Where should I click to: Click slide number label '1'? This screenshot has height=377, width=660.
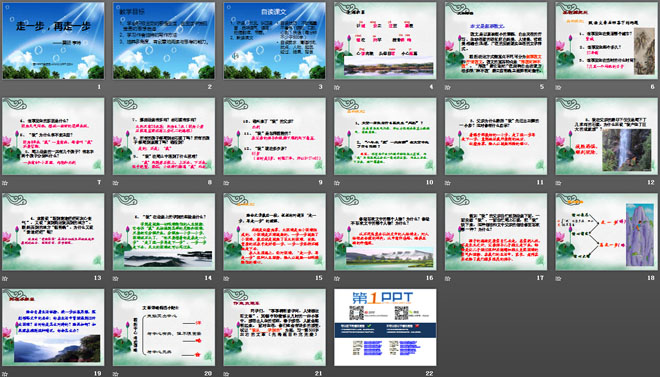point(99,87)
